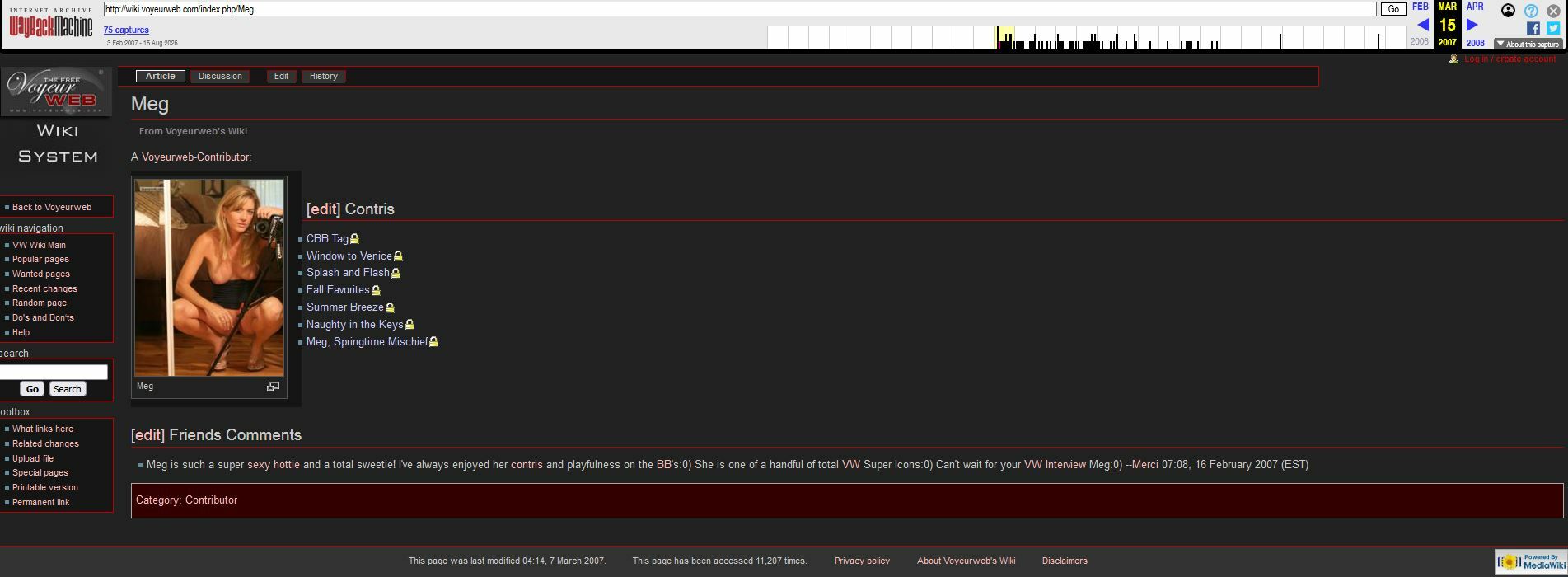The image size is (1568, 577).
Task: Click the wiki Search button
Action: (68, 389)
